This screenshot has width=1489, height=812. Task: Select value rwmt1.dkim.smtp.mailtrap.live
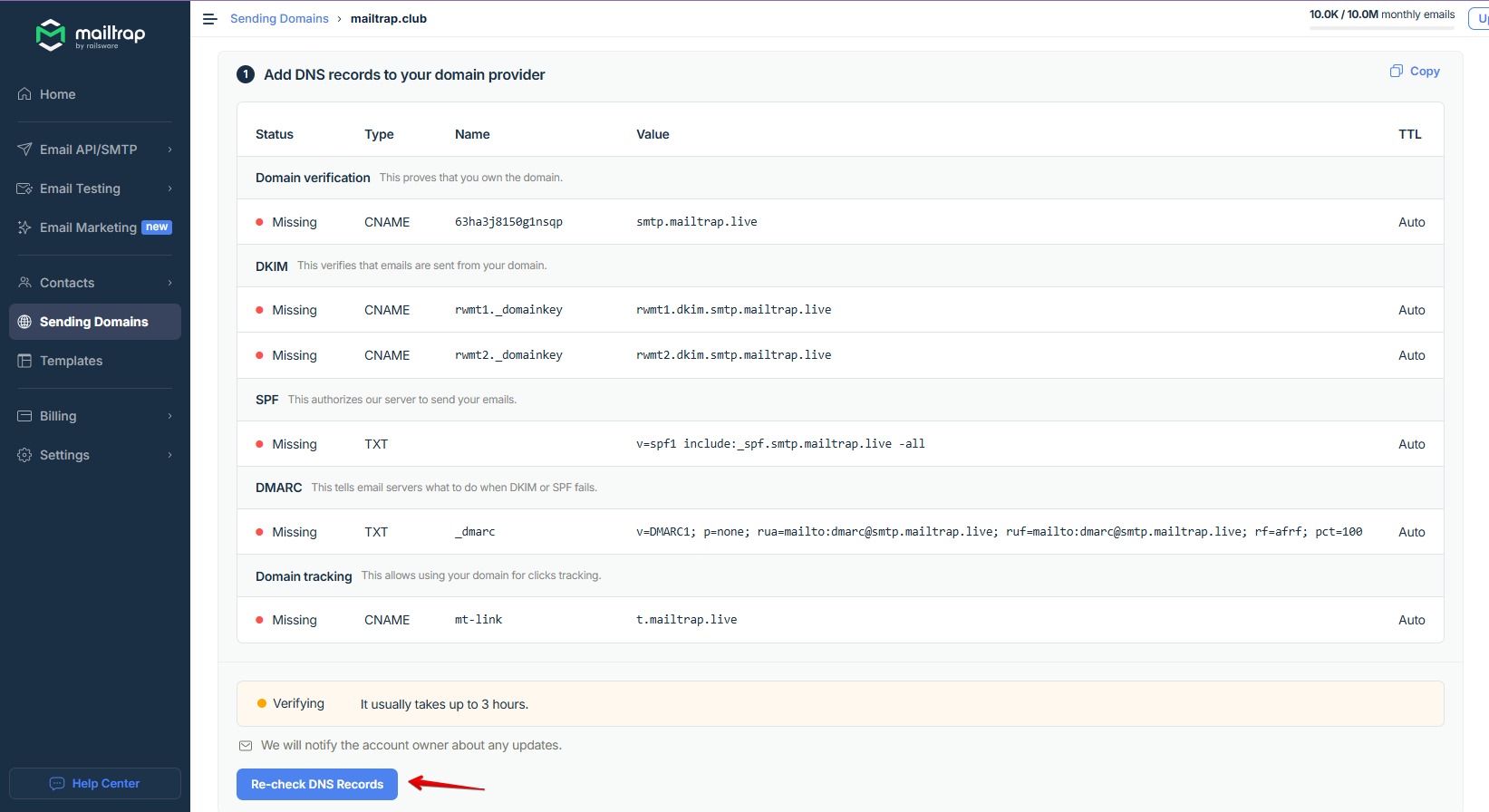tap(733, 310)
